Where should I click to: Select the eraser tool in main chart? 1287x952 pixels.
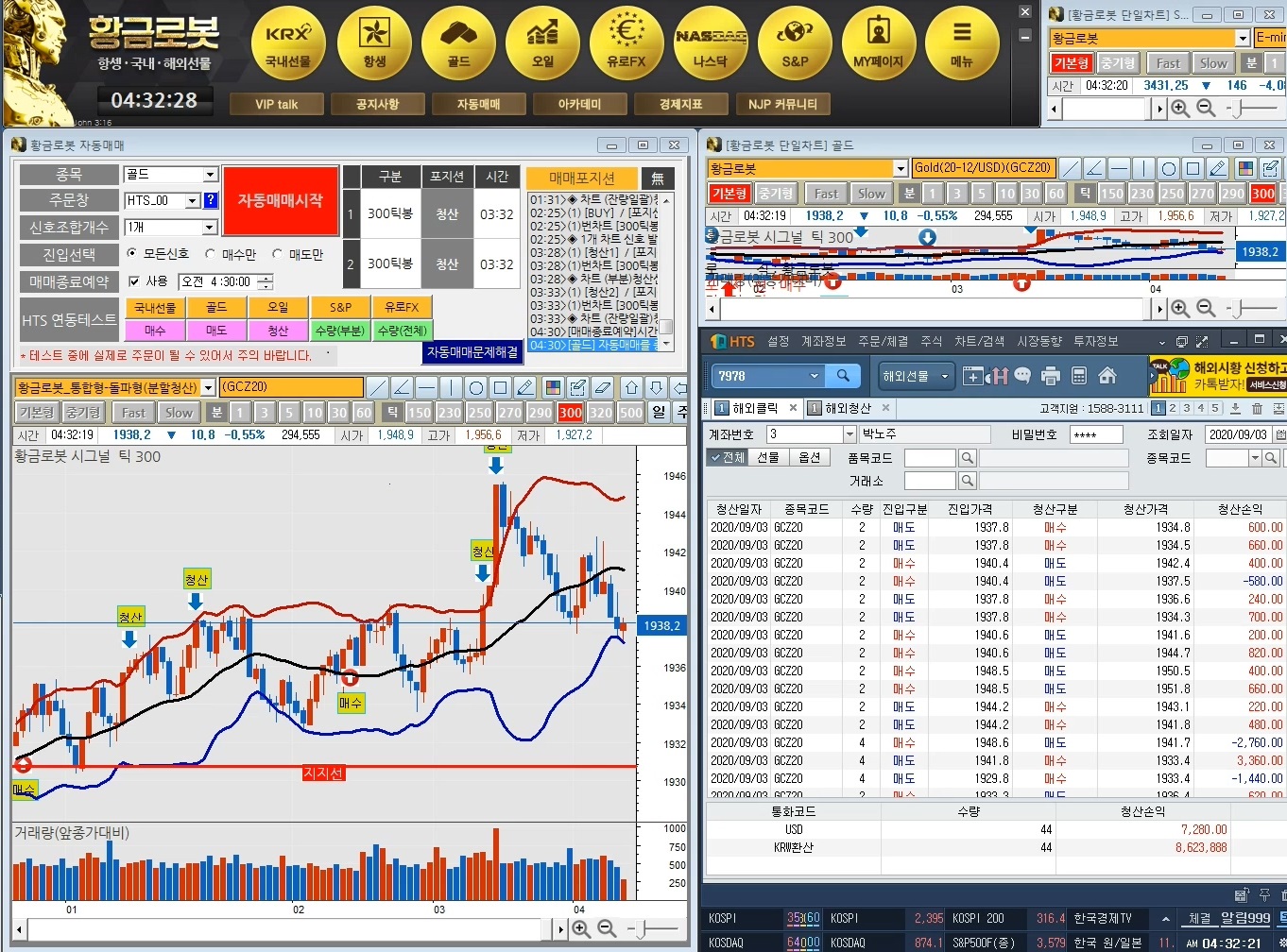(x=602, y=388)
